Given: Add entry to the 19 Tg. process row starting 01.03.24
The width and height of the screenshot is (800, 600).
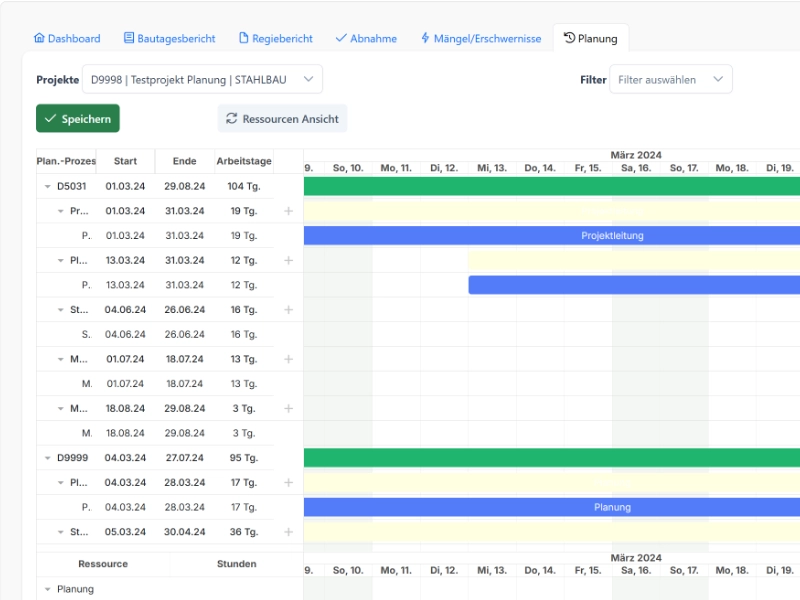Looking at the screenshot, I should click(288, 211).
